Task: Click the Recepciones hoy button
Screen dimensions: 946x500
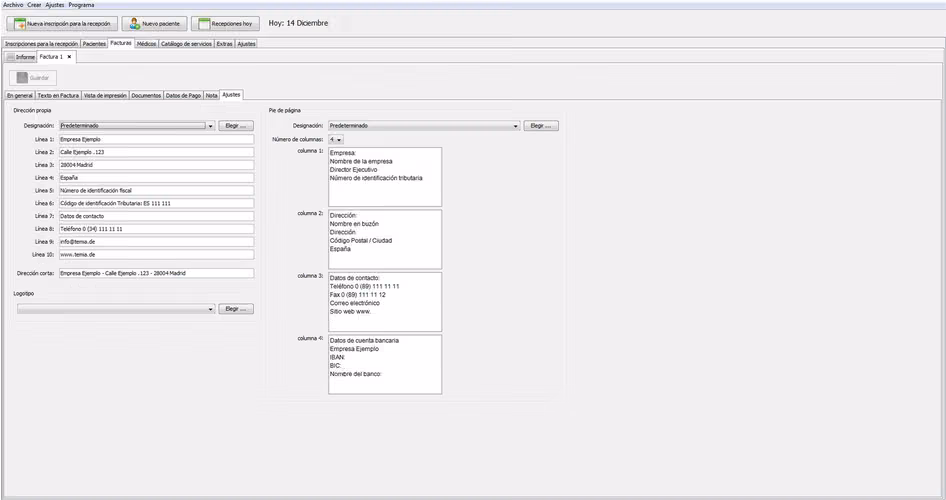Action: click(225, 24)
